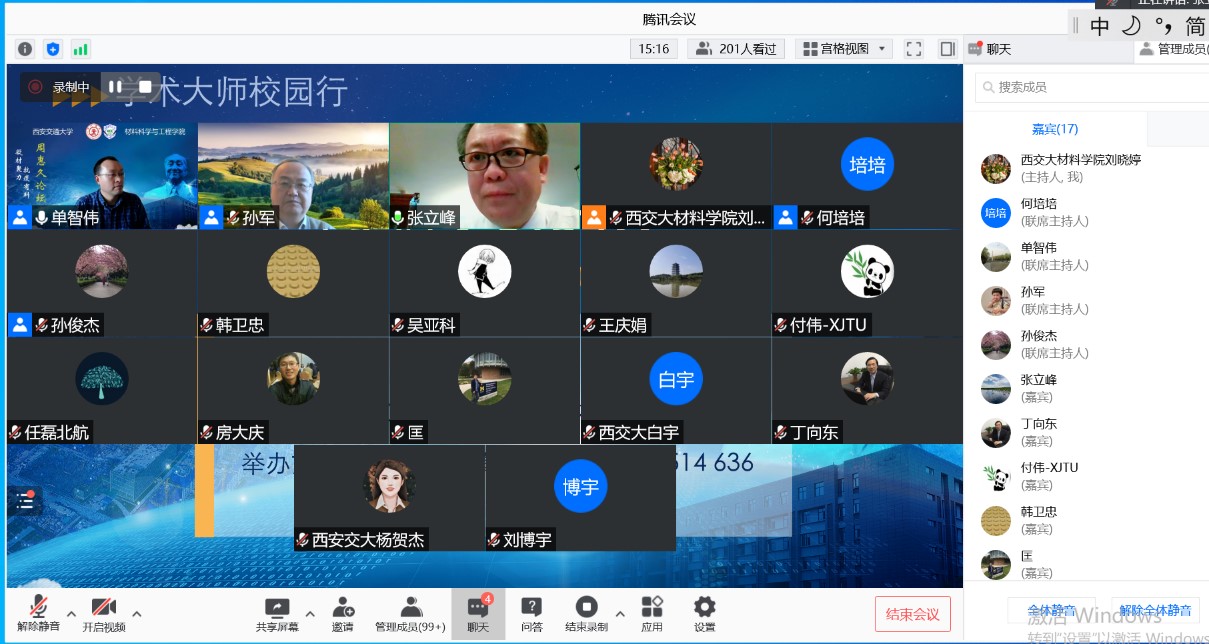Expand the arrow beside 共享屏幕
The image size is (1209, 644).
310,614
